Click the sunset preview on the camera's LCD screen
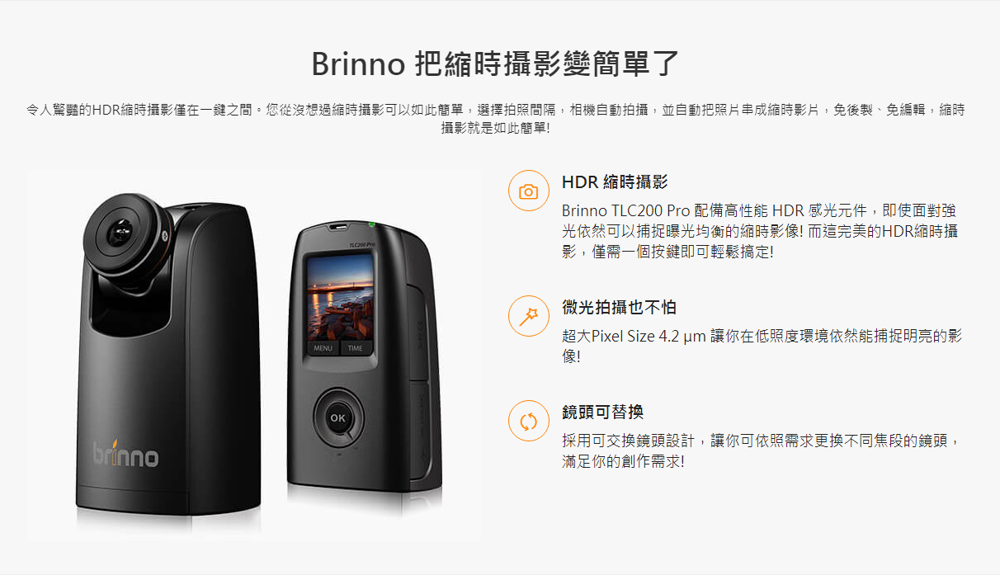This screenshot has height=580, width=1000. pyautogui.click(x=339, y=297)
